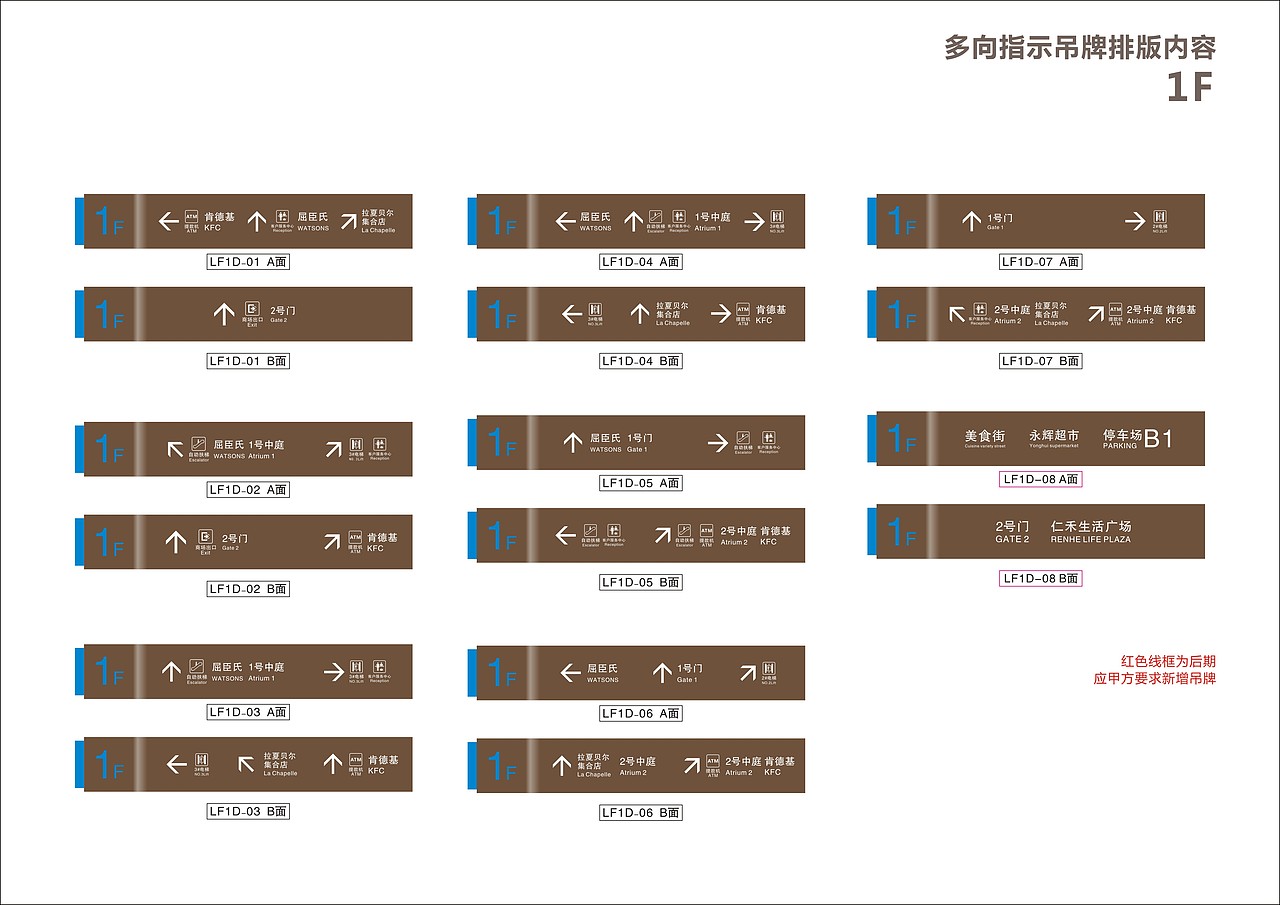Screen dimensions: 1280x905
Task: Select the label LF1D-01 B面
Action: coord(248,361)
